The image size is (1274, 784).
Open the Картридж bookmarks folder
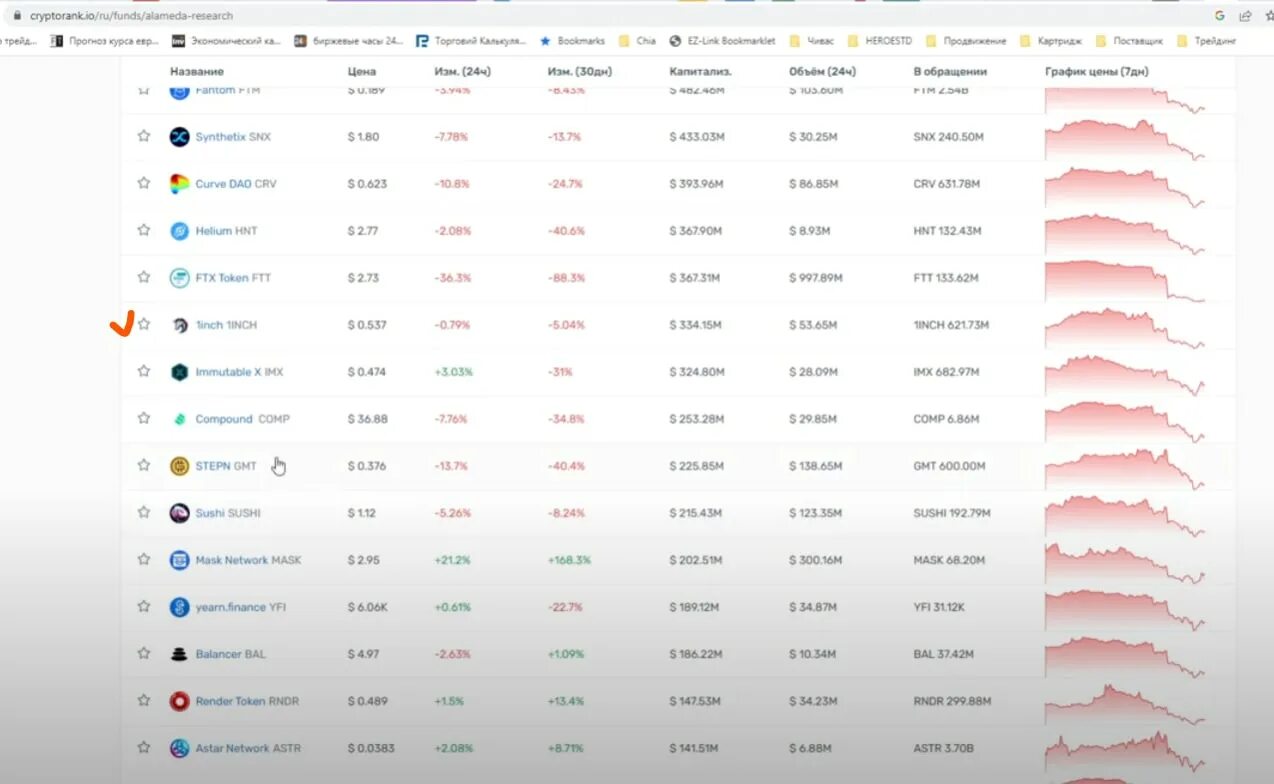click(x=1052, y=41)
